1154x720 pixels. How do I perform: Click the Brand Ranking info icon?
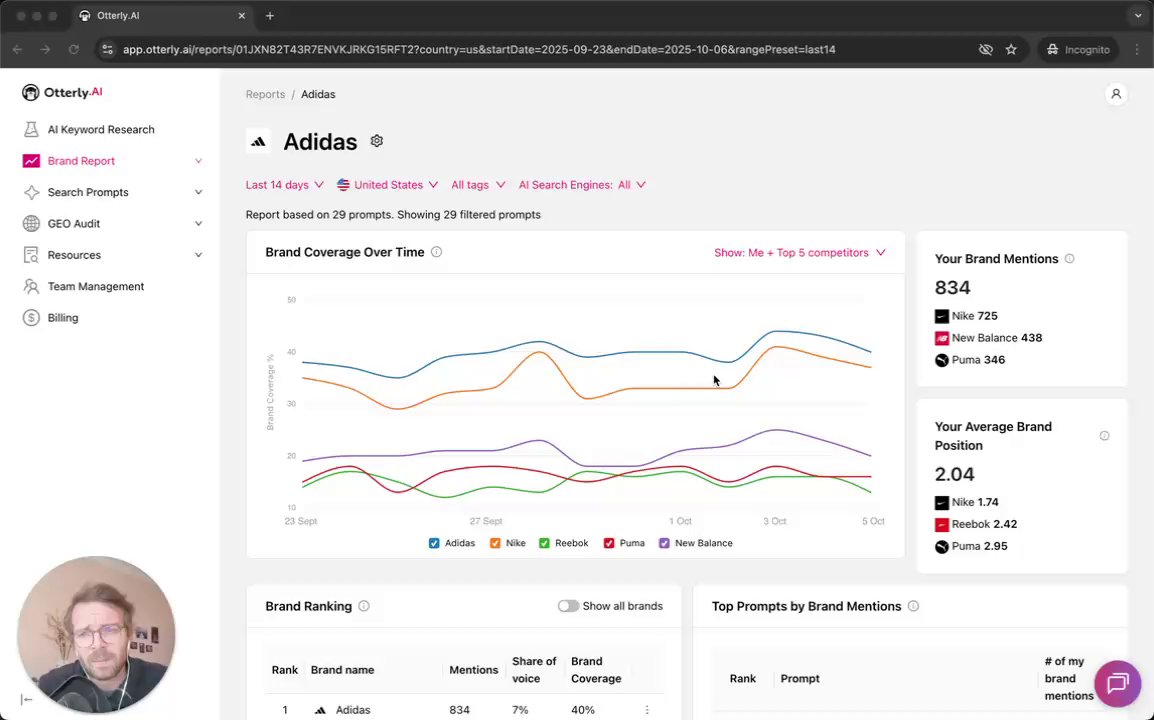[364, 606]
